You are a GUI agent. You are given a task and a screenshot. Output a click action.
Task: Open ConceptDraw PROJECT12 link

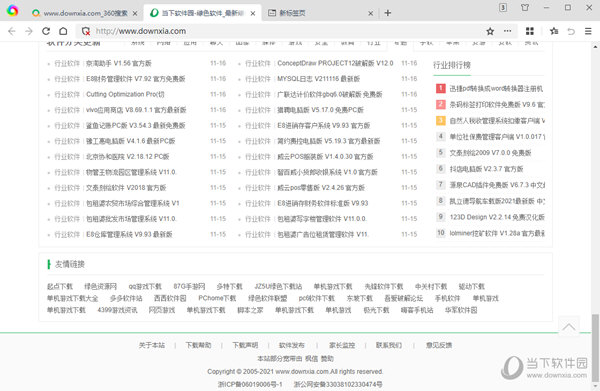point(335,63)
